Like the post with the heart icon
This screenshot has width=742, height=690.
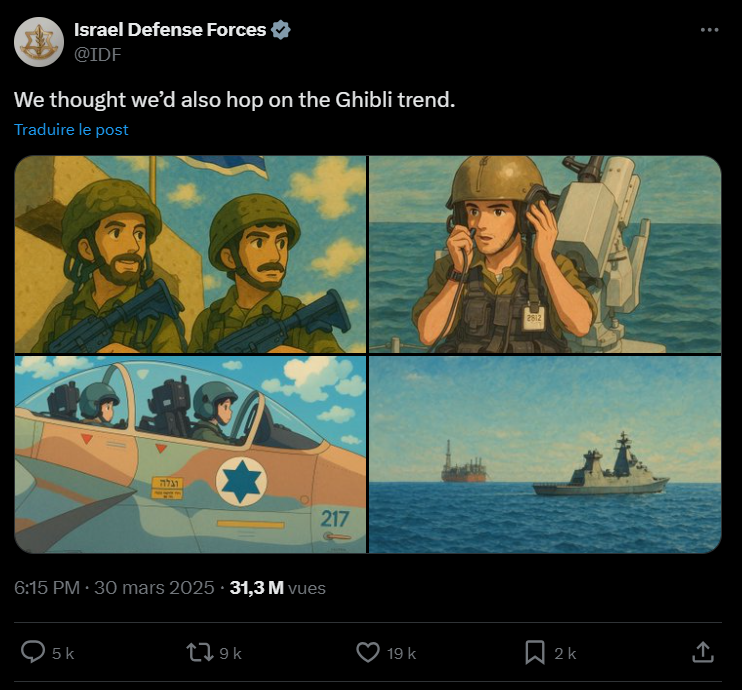point(368,652)
